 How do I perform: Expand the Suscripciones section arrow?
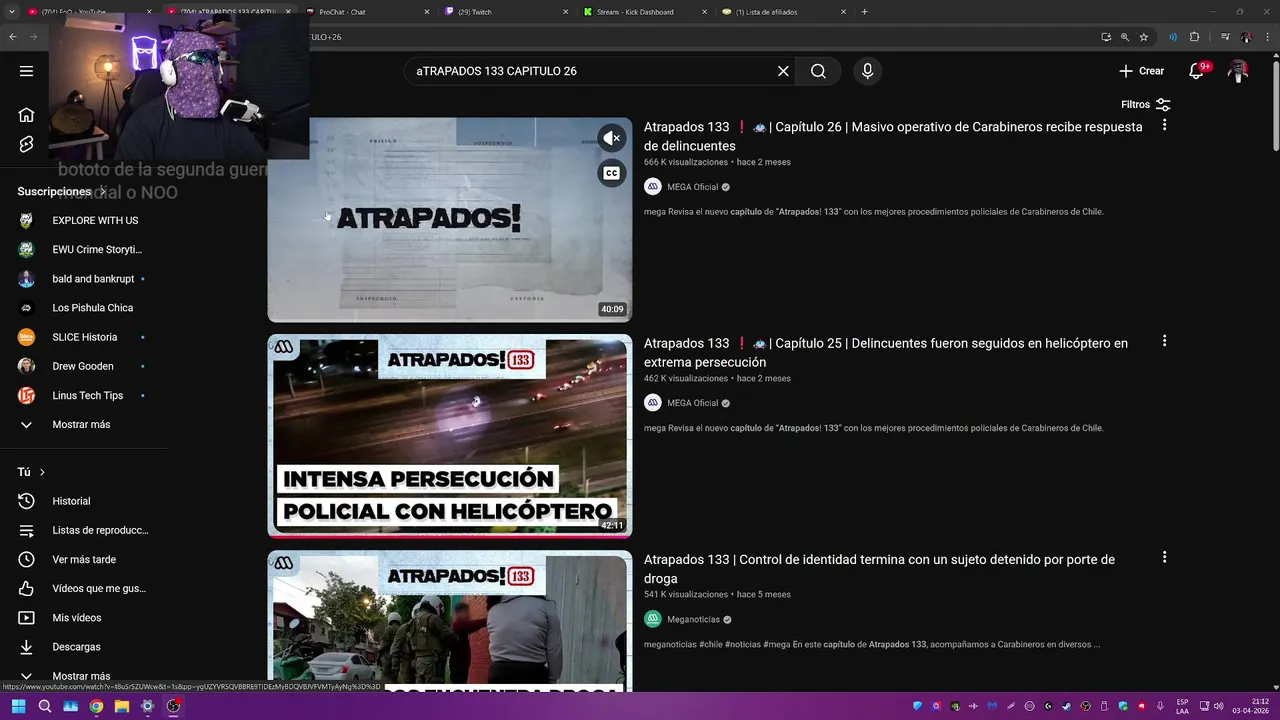pyautogui.click(x=102, y=191)
